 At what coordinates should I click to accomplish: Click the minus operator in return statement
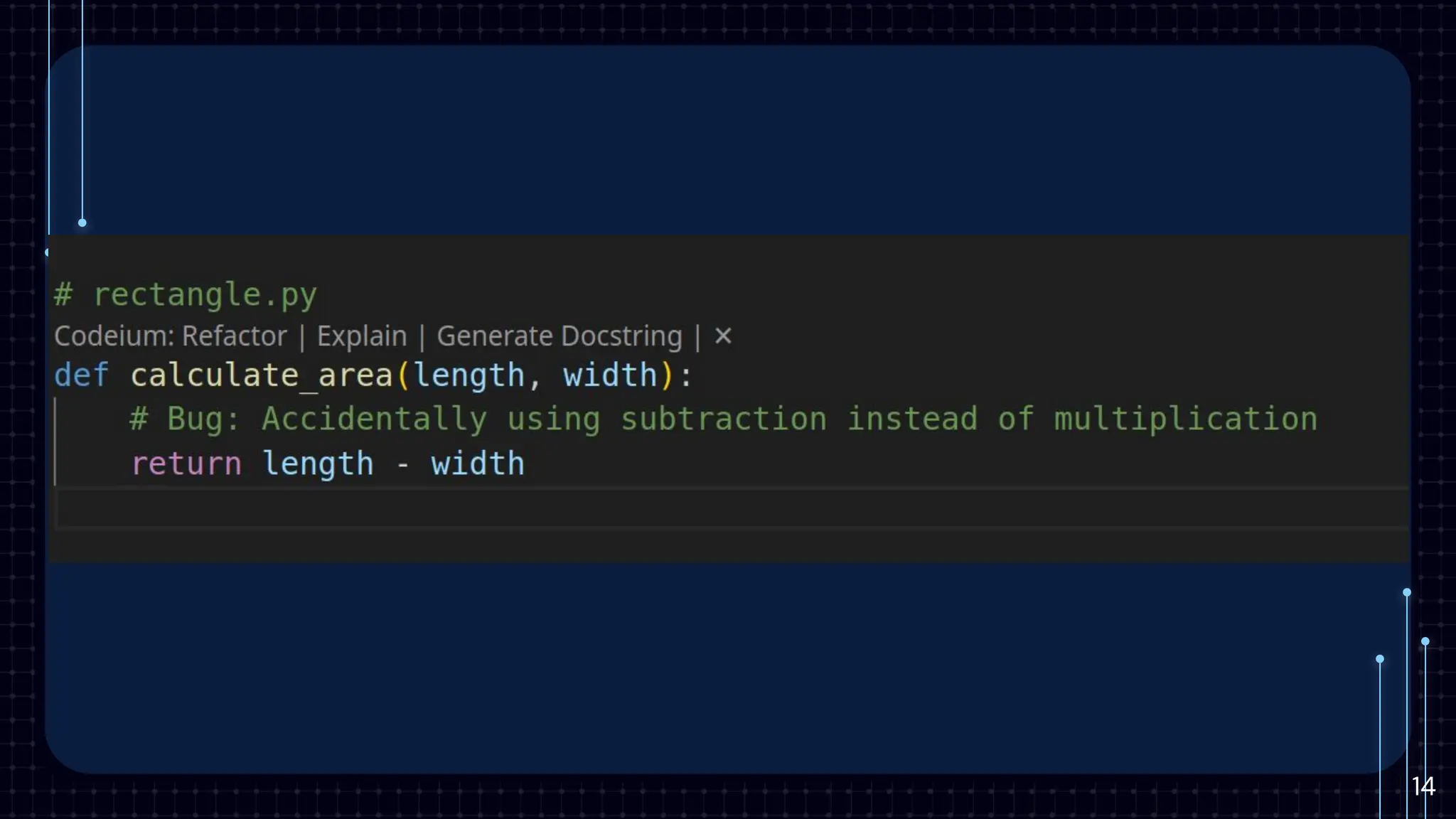(403, 465)
